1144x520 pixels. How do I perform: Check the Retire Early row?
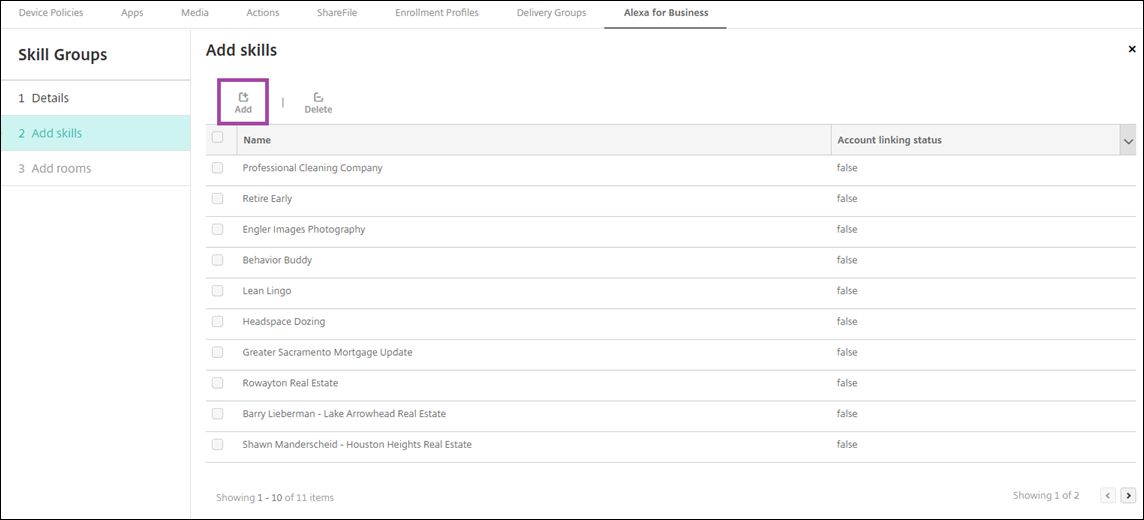tap(217, 198)
